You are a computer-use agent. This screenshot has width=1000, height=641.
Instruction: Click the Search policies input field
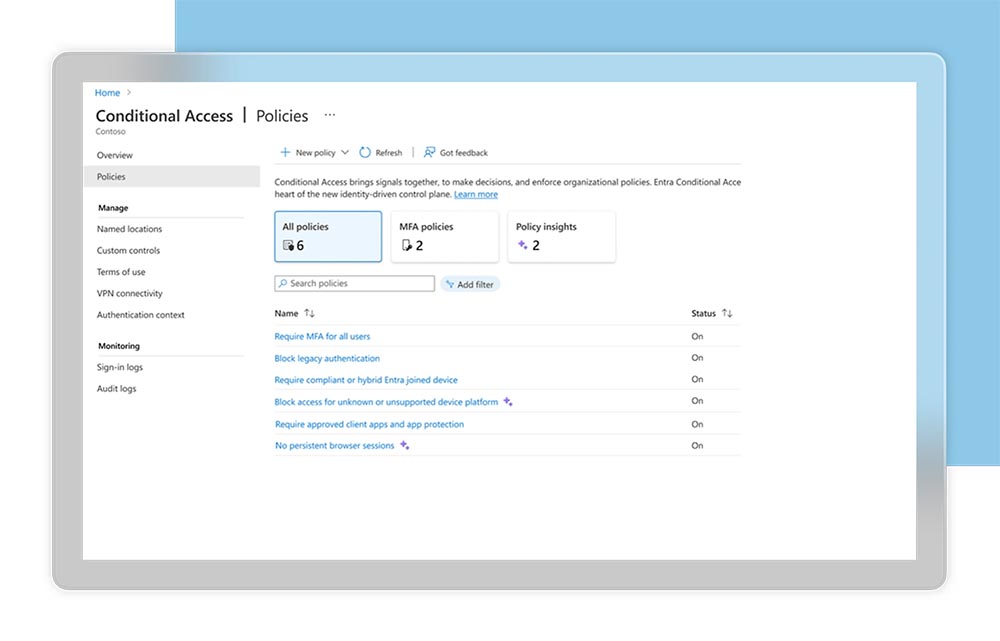[355, 283]
